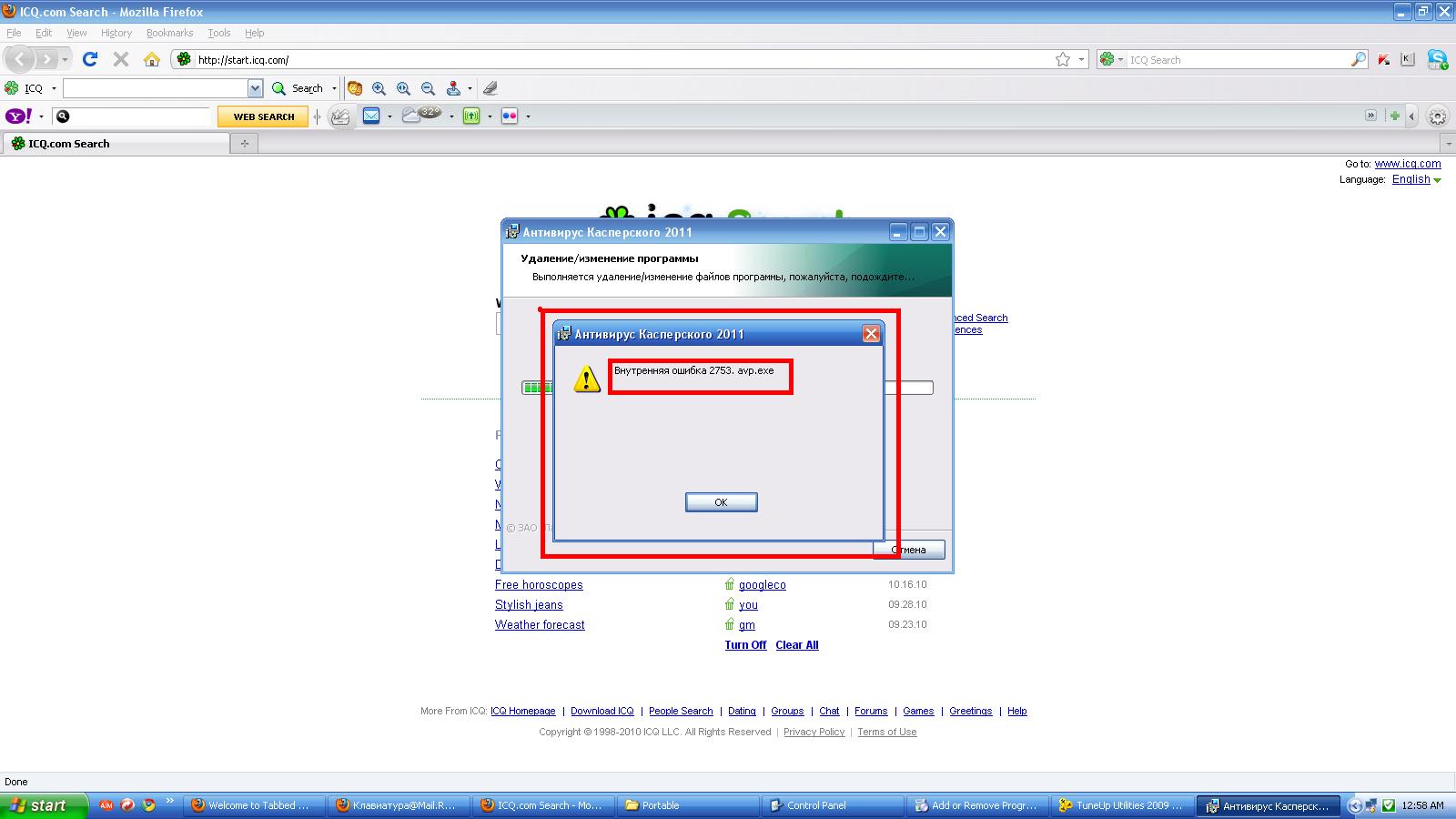The width and height of the screenshot is (1456, 819).
Task: Open the Free horoscopes link
Action: click(539, 585)
